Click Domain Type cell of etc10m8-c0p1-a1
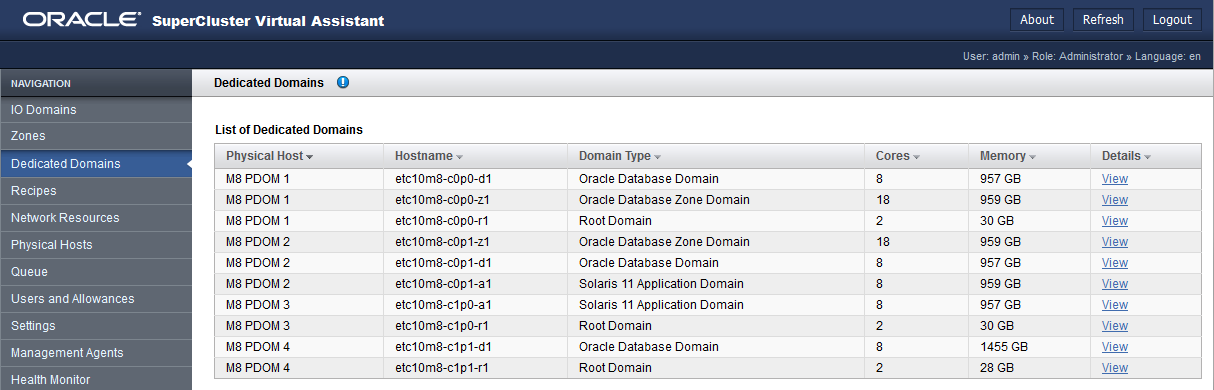1214x390 pixels. [716, 284]
